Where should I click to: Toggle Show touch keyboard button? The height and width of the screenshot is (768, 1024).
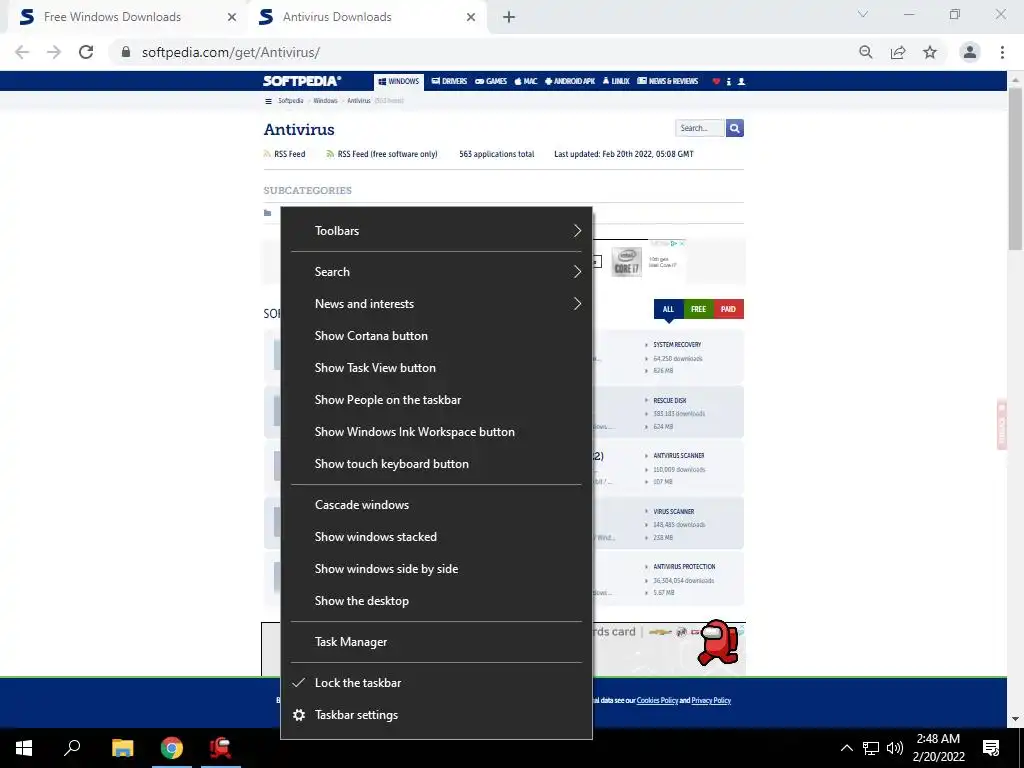(436, 464)
